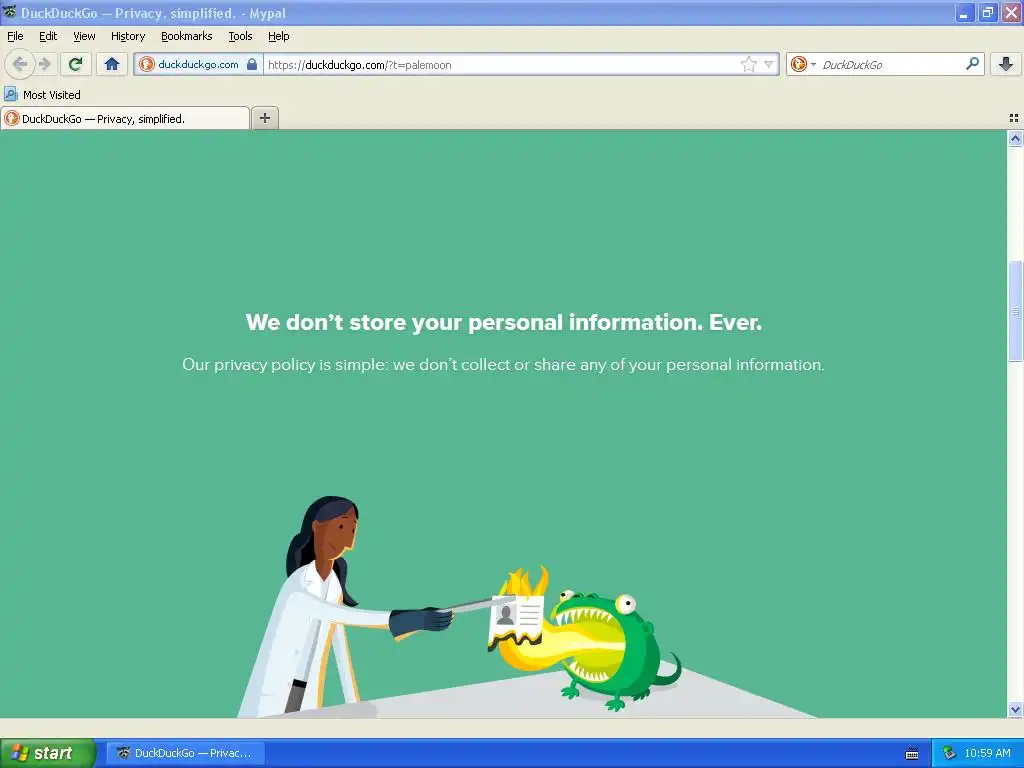Open the Windows Start button
This screenshot has width=1024, height=768.
(x=47, y=753)
